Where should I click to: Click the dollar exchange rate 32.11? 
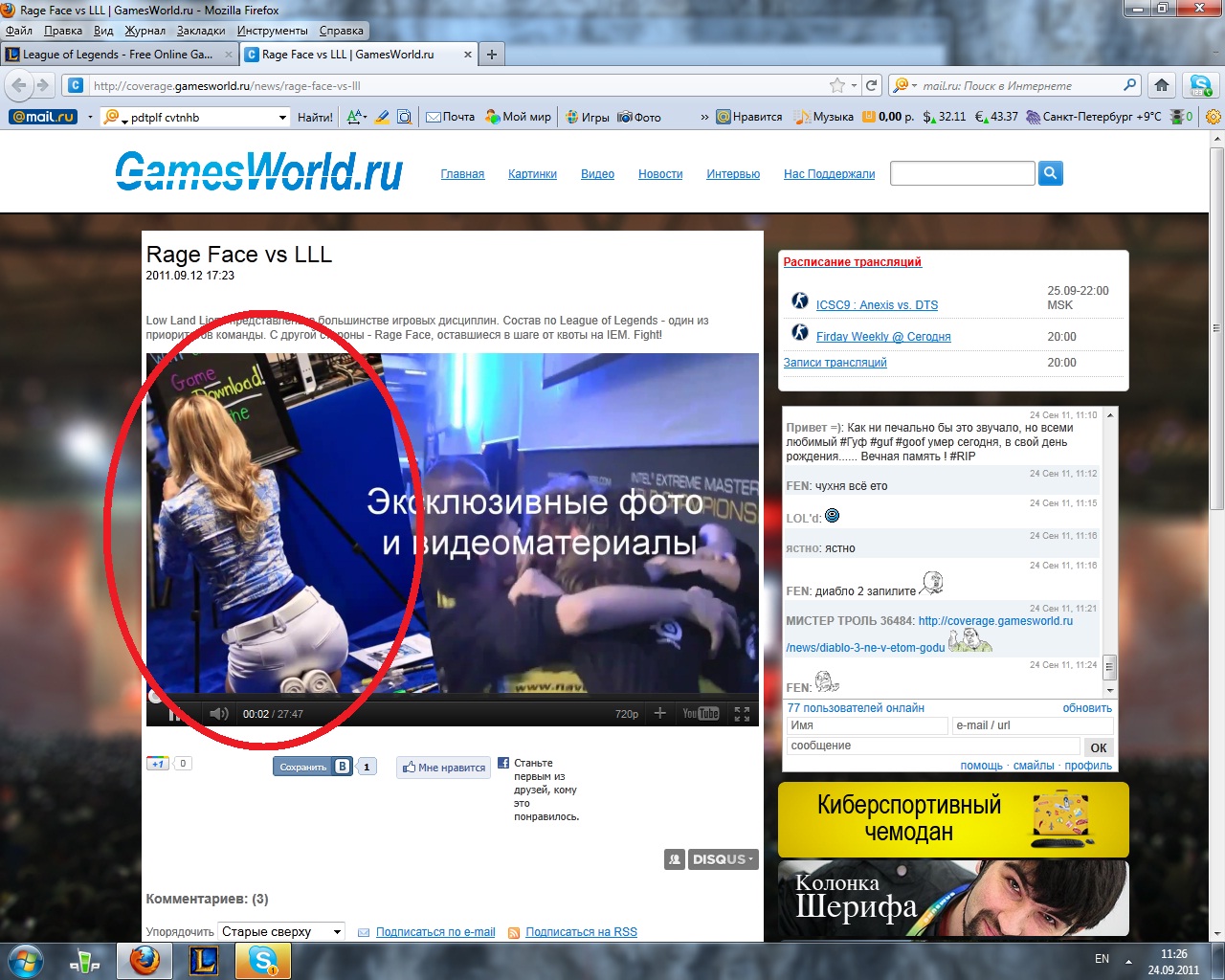[945, 117]
